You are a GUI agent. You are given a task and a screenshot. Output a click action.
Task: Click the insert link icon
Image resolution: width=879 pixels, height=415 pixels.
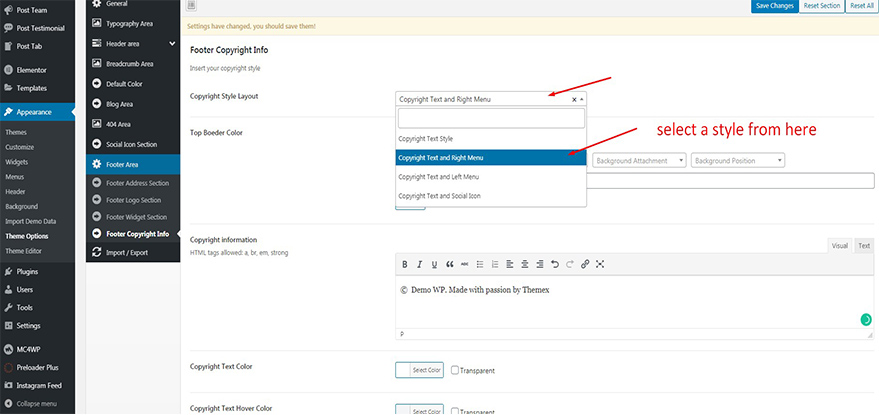(585, 264)
